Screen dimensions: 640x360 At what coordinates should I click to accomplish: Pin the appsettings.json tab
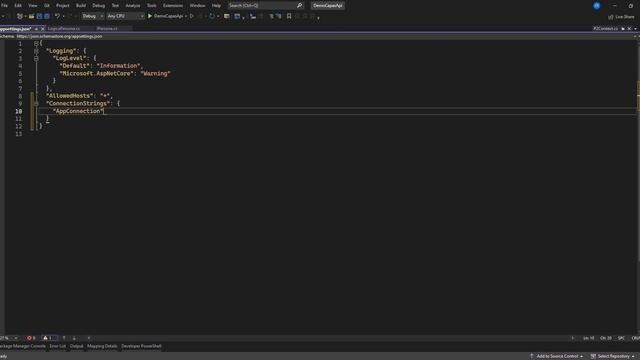pos(36,29)
